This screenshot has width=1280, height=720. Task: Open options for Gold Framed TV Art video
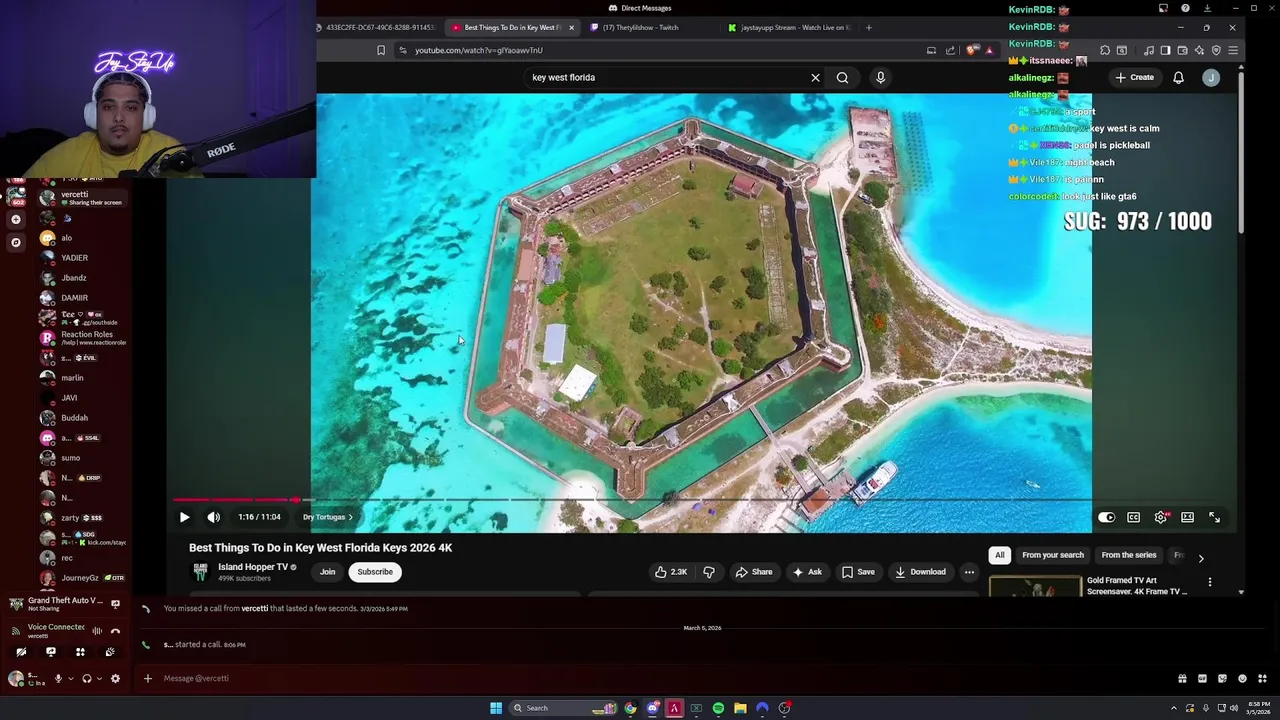(x=1209, y=582)
